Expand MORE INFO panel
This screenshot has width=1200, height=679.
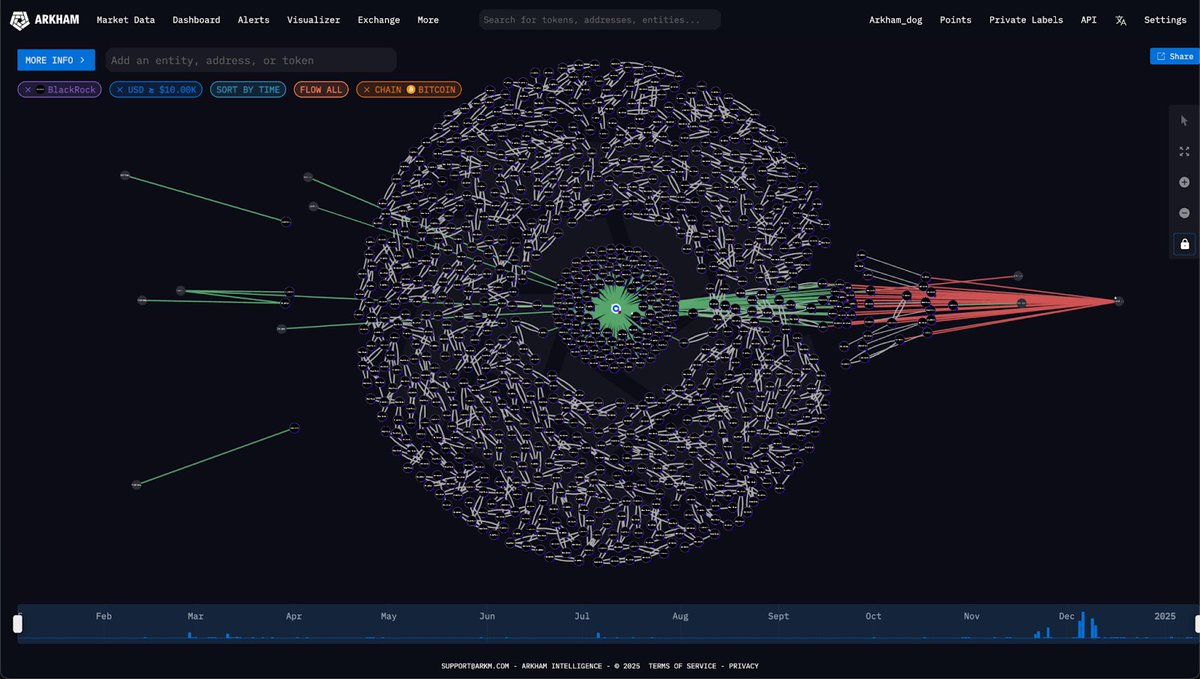click(56, 60)
